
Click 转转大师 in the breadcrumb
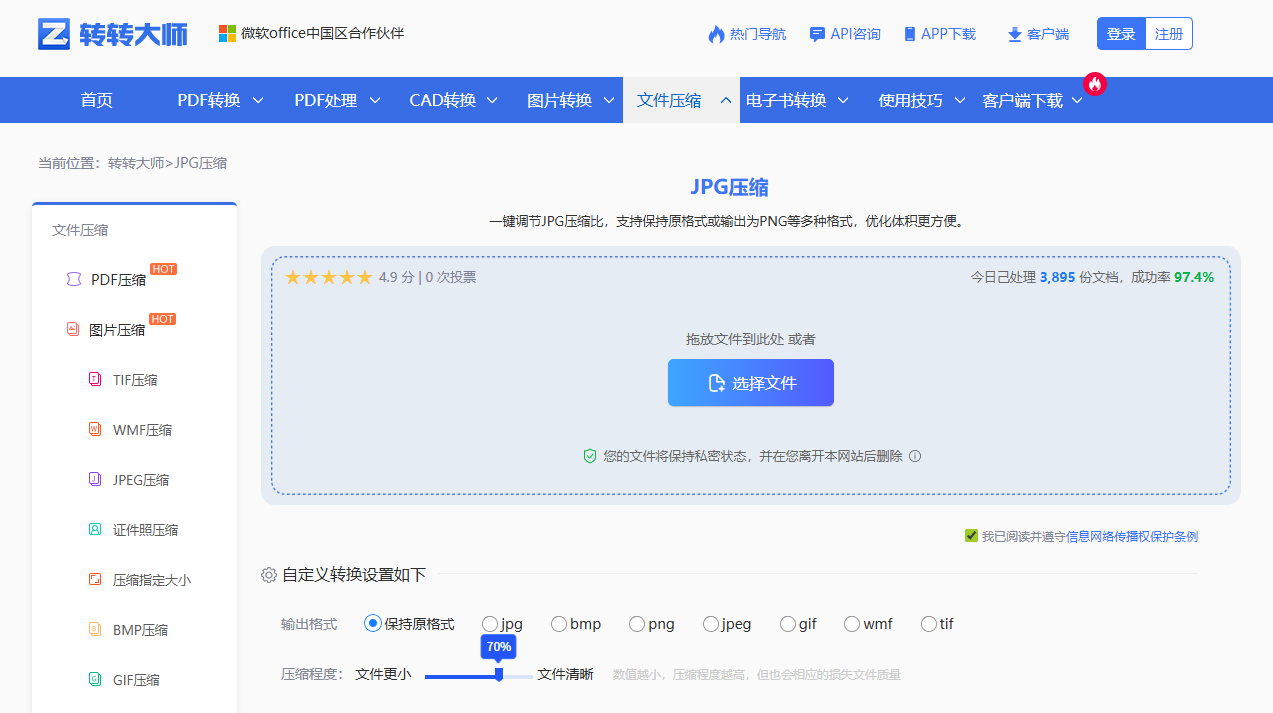pos(136,163)
